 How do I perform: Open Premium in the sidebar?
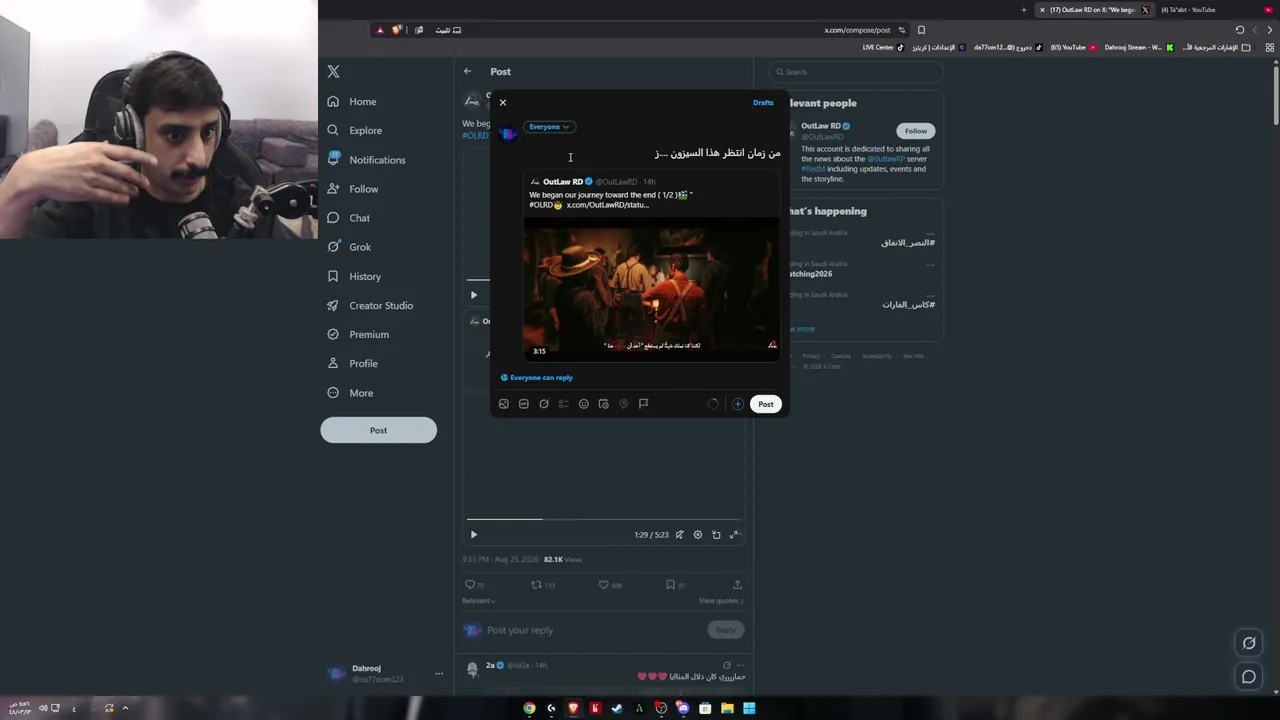click(x=358, y=335)
